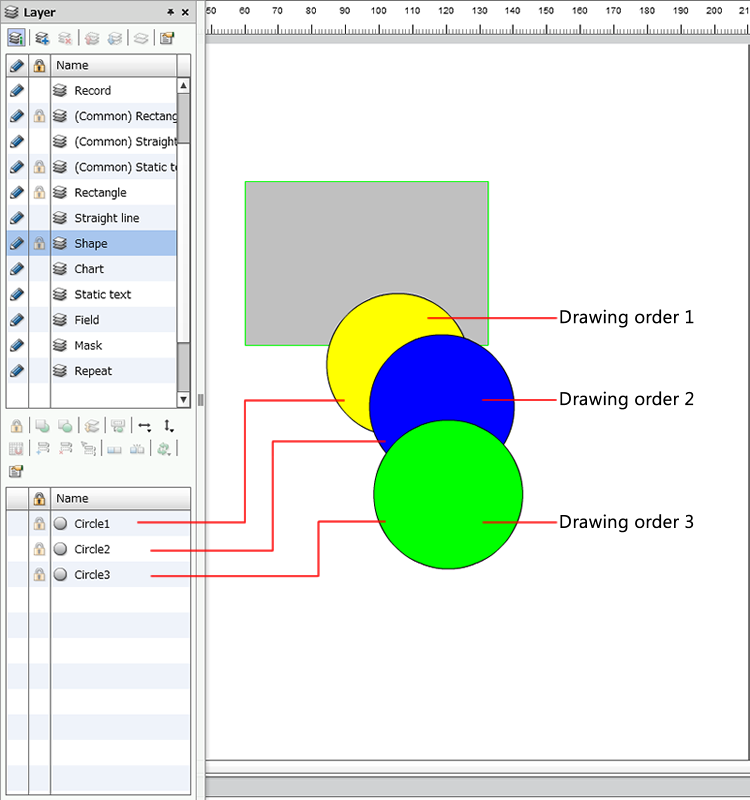This screenshot has height=800, width=750.
Task: Click Name column header in layer list
Action: point(113,65)
